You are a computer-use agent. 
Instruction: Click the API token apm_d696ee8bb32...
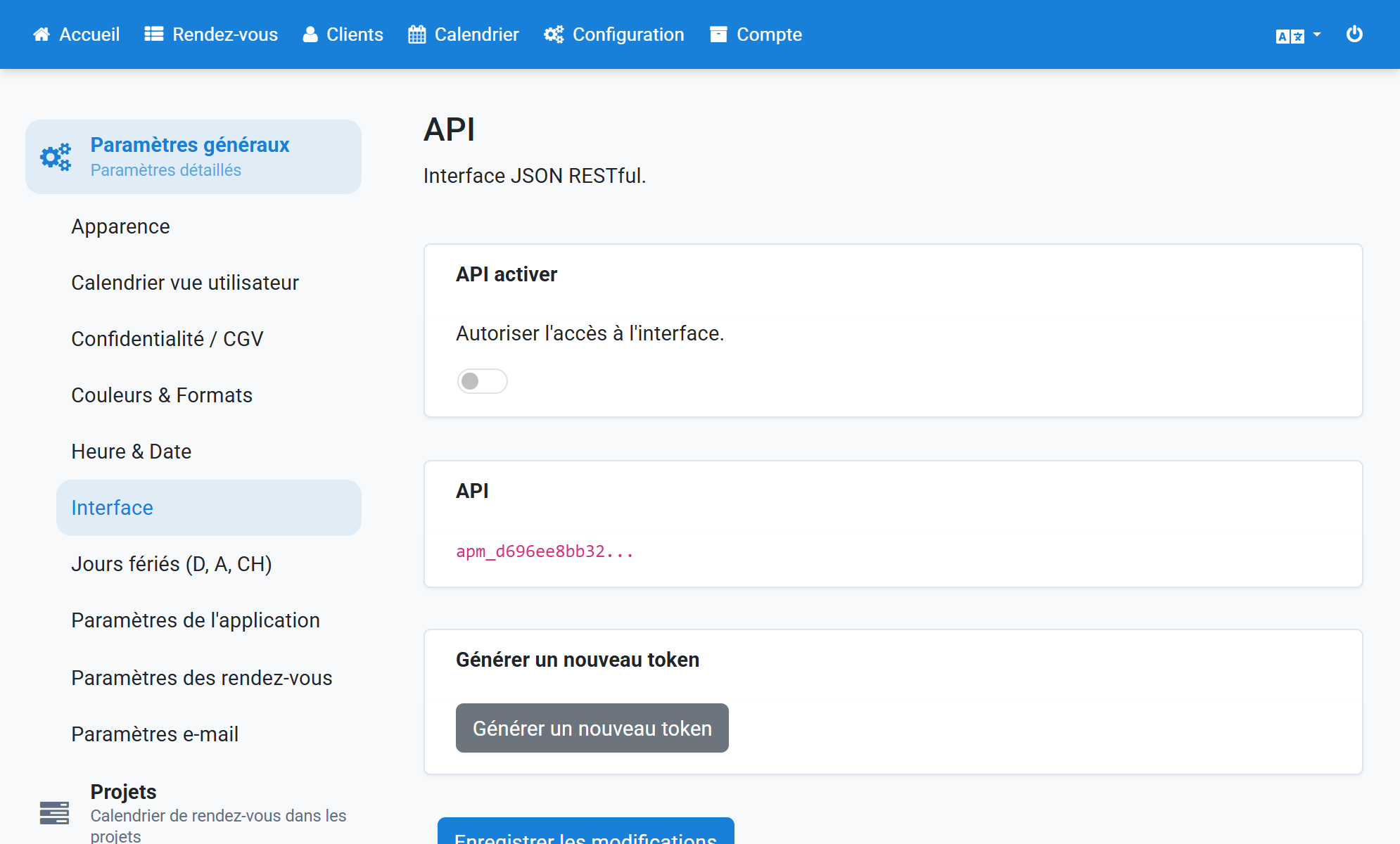[545, 551]
